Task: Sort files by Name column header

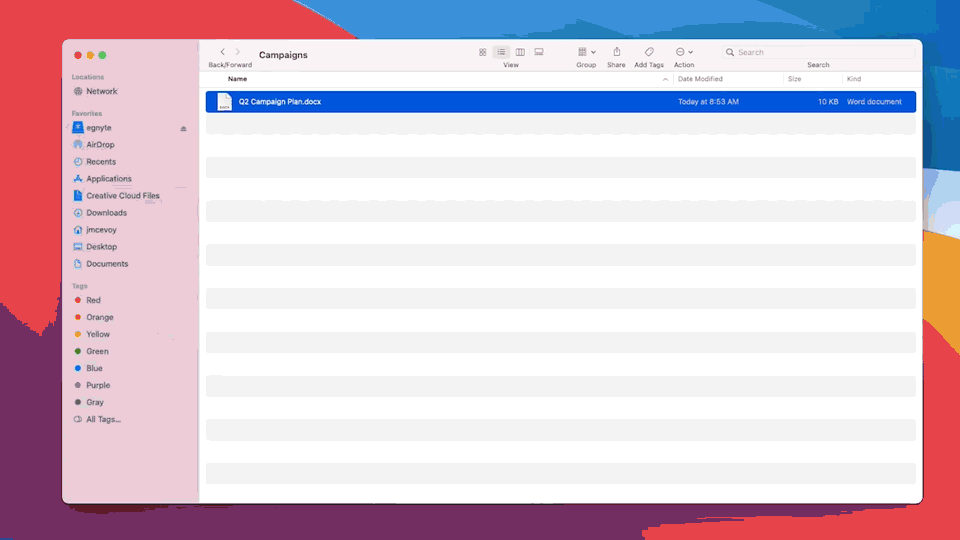Action: [238, 79]
